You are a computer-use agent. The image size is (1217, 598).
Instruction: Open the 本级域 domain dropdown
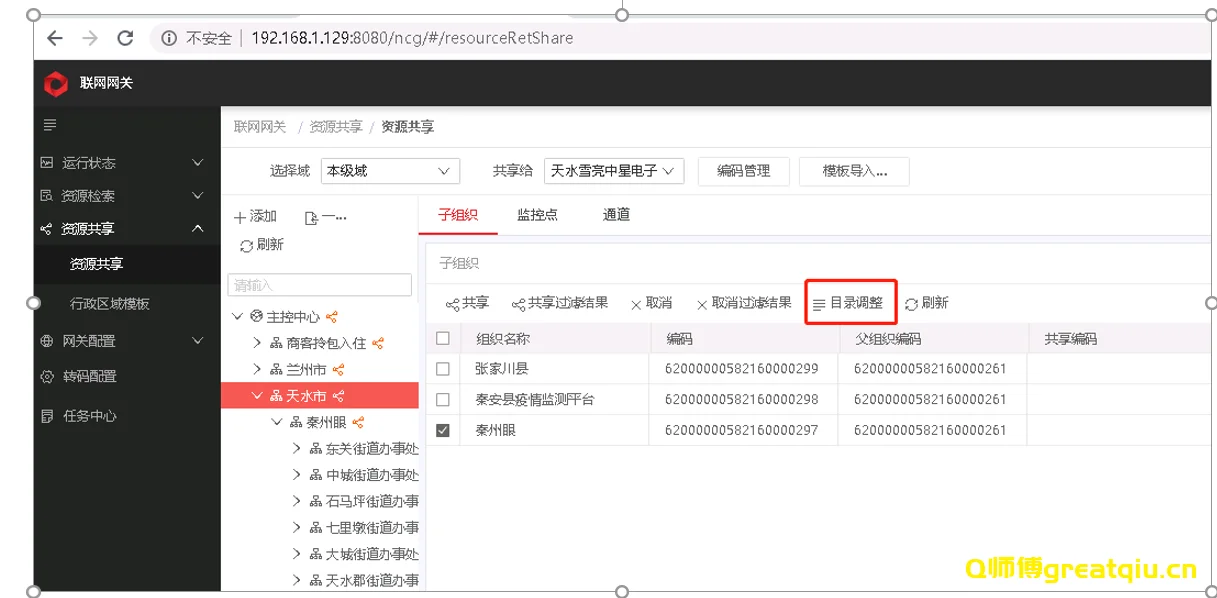(390, 170)
